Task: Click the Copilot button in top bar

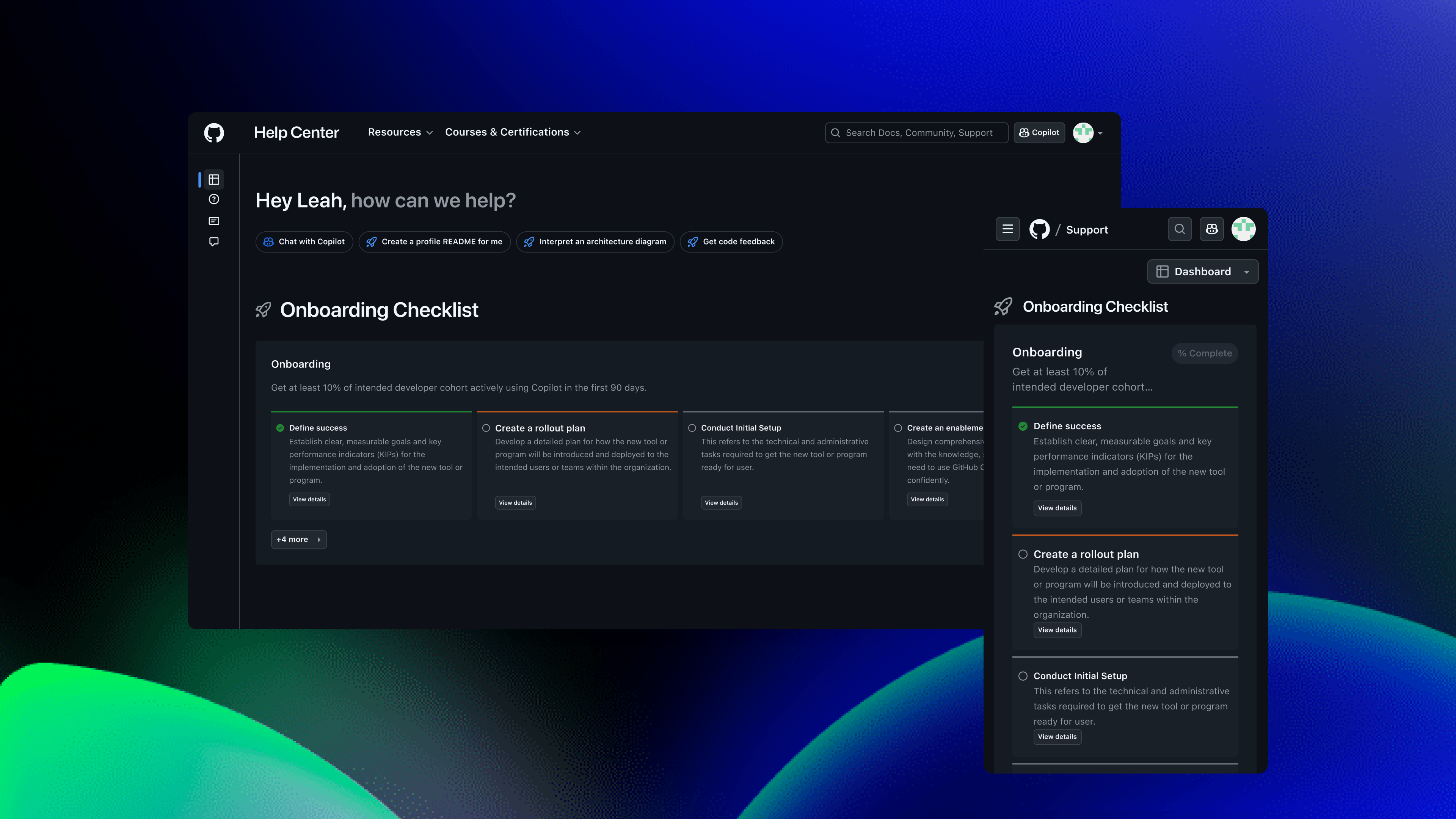Action: click(1039, 133)
